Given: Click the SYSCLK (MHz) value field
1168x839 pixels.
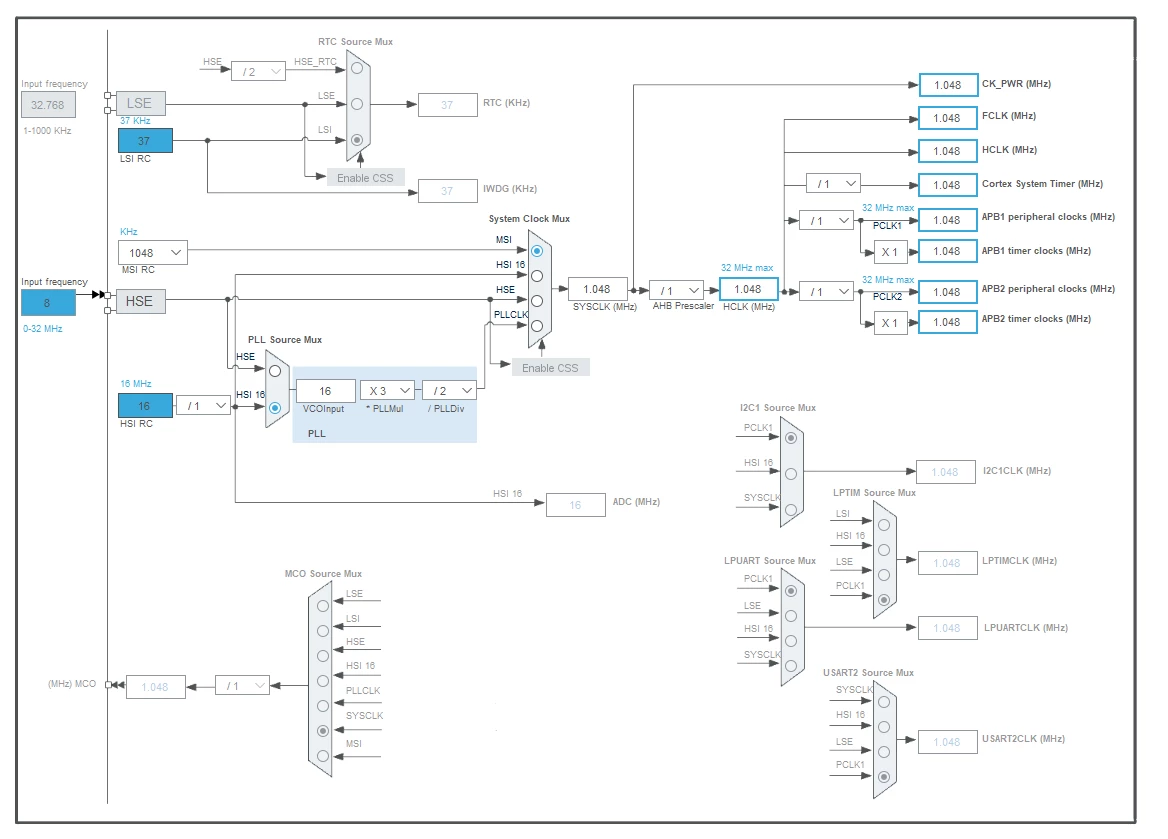Looking at the screenshot, I should pos(597,289).
